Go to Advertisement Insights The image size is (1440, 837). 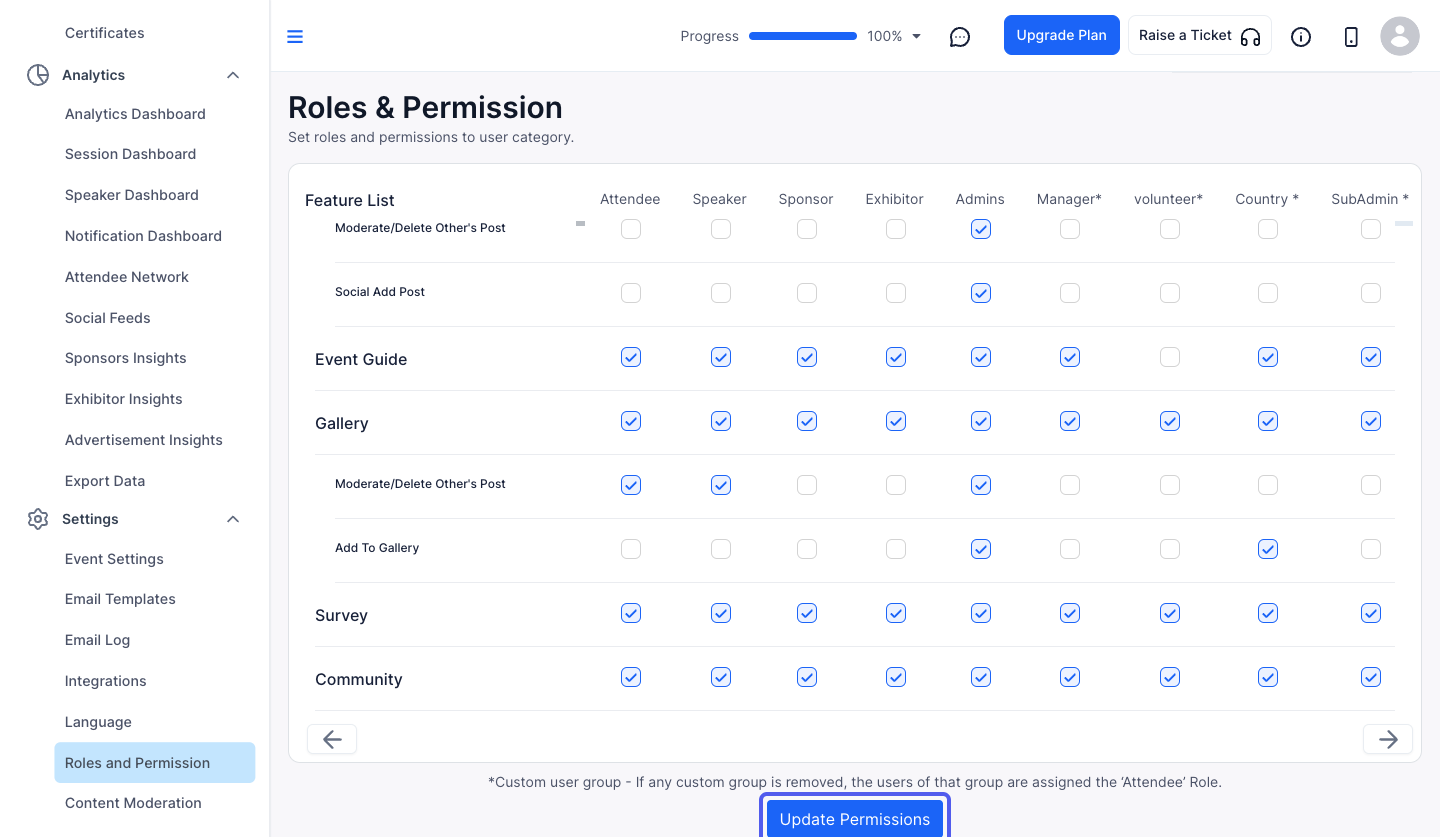(144, 440)
